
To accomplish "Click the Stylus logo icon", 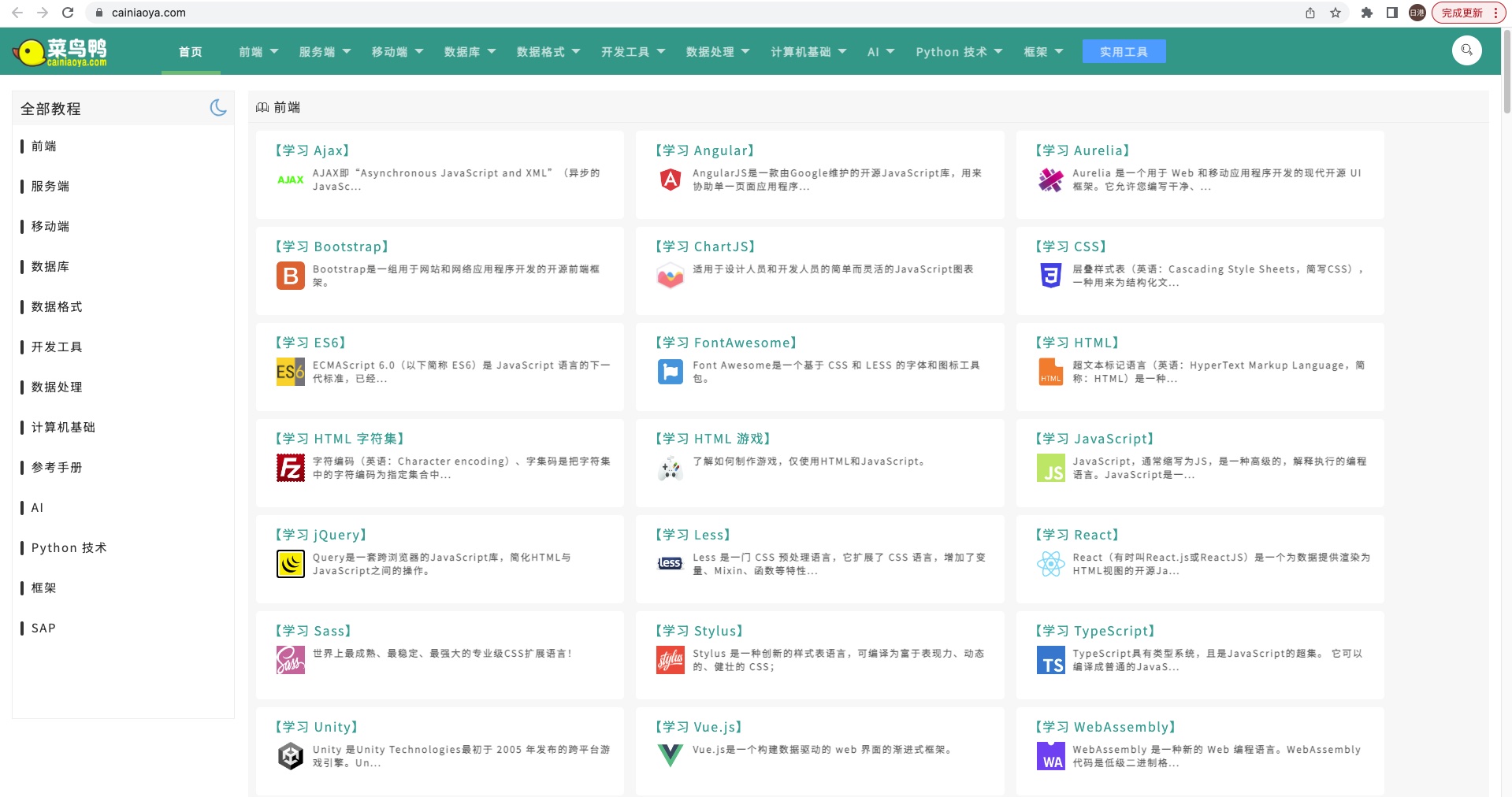I will click(x=671, y=660).
